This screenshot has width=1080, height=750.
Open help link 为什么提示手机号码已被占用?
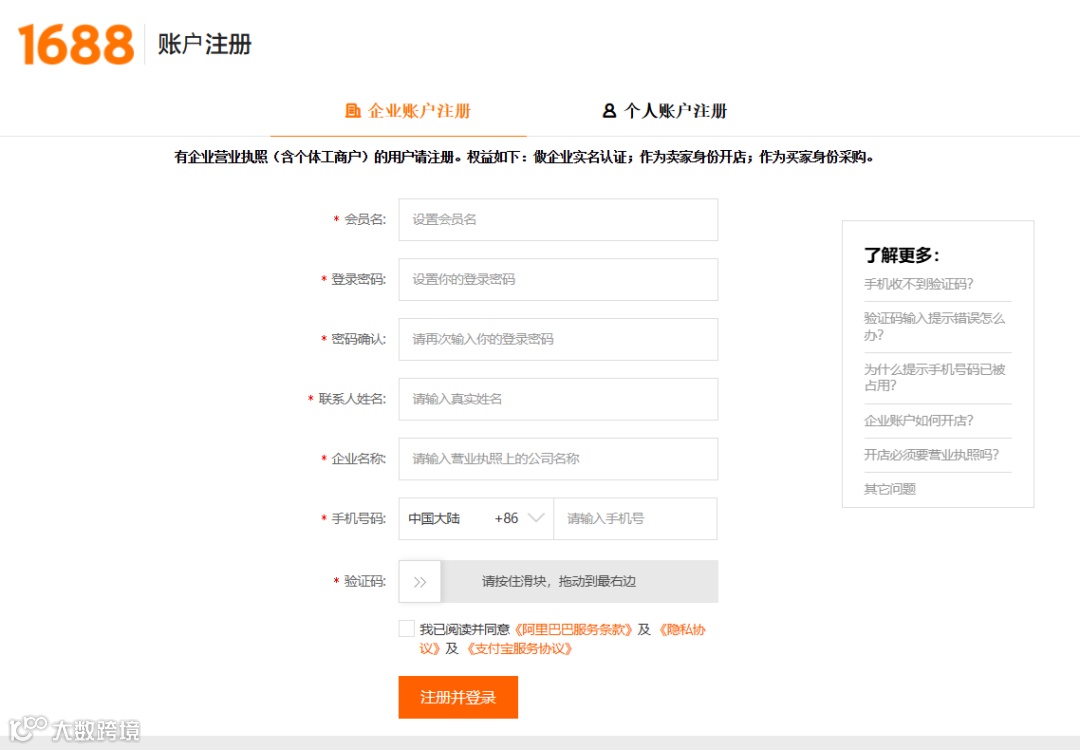coord(935,377)
